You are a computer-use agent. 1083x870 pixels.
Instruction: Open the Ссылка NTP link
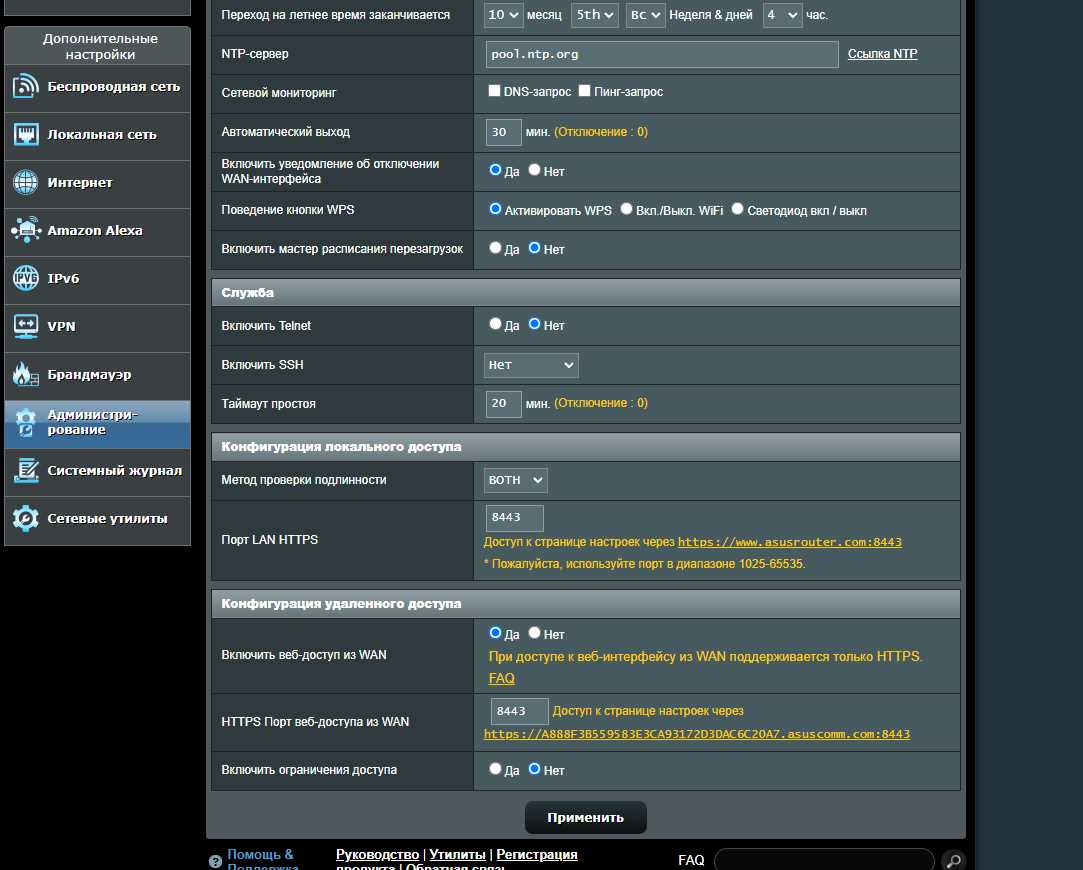882,54
